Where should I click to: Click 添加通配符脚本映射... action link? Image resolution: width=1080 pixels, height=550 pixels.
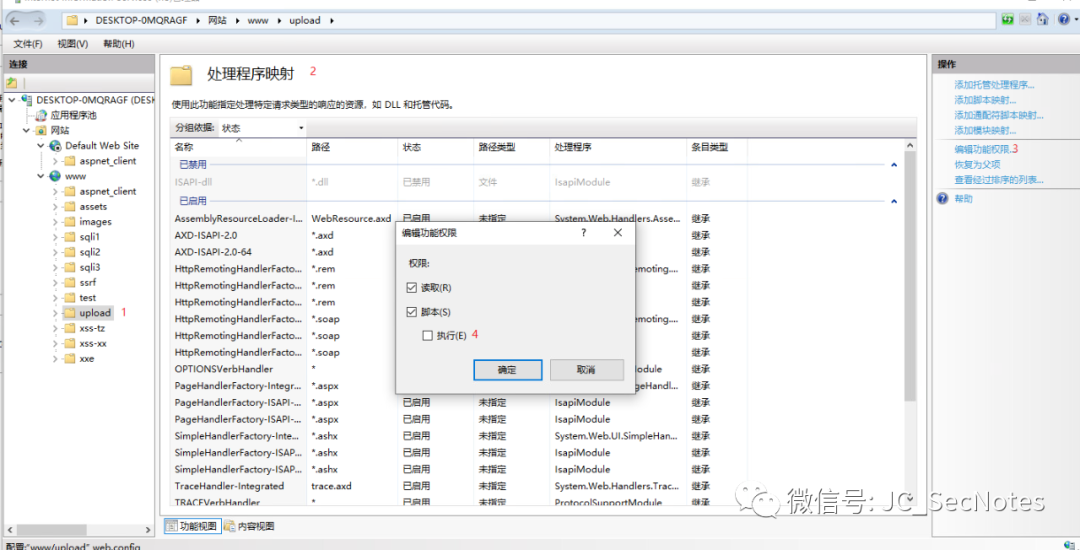coord(999,116)
